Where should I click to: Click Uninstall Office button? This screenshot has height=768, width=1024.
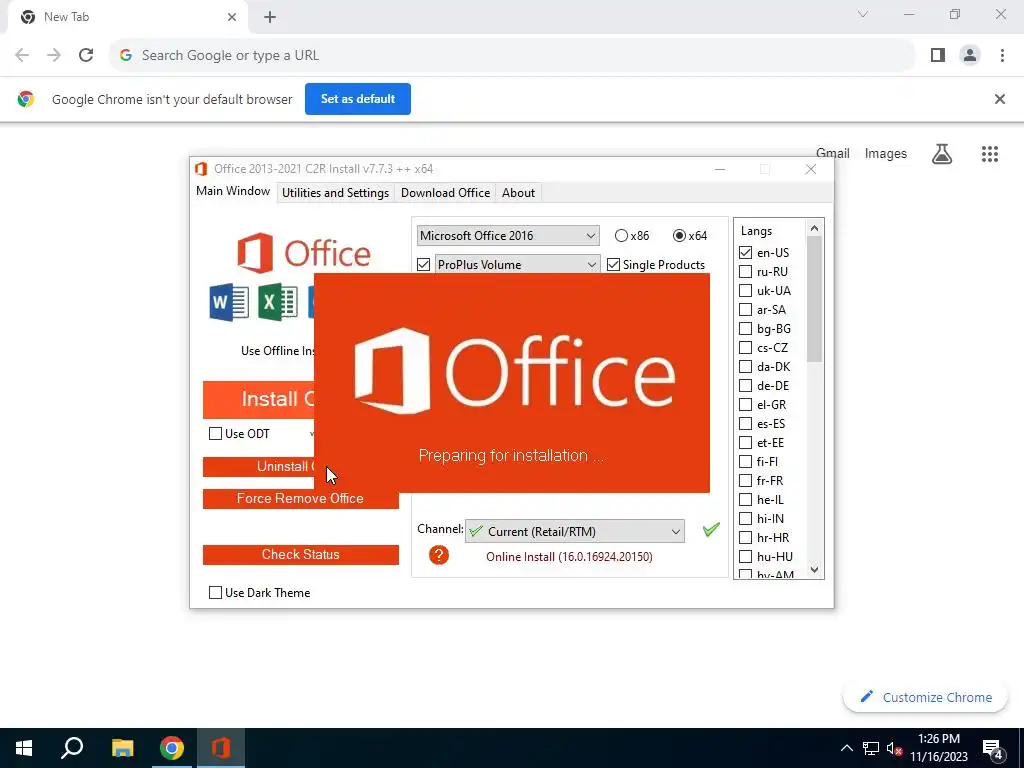259,466
